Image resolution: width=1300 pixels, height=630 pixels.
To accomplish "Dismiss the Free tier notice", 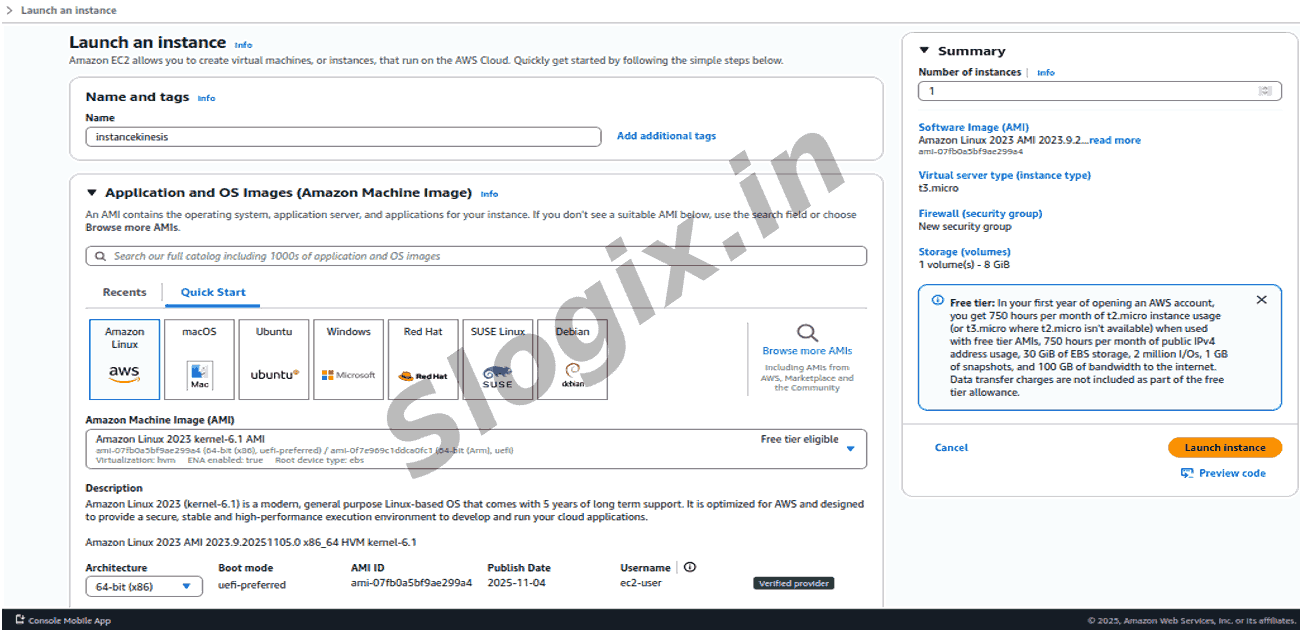I will click(1261, 300).
